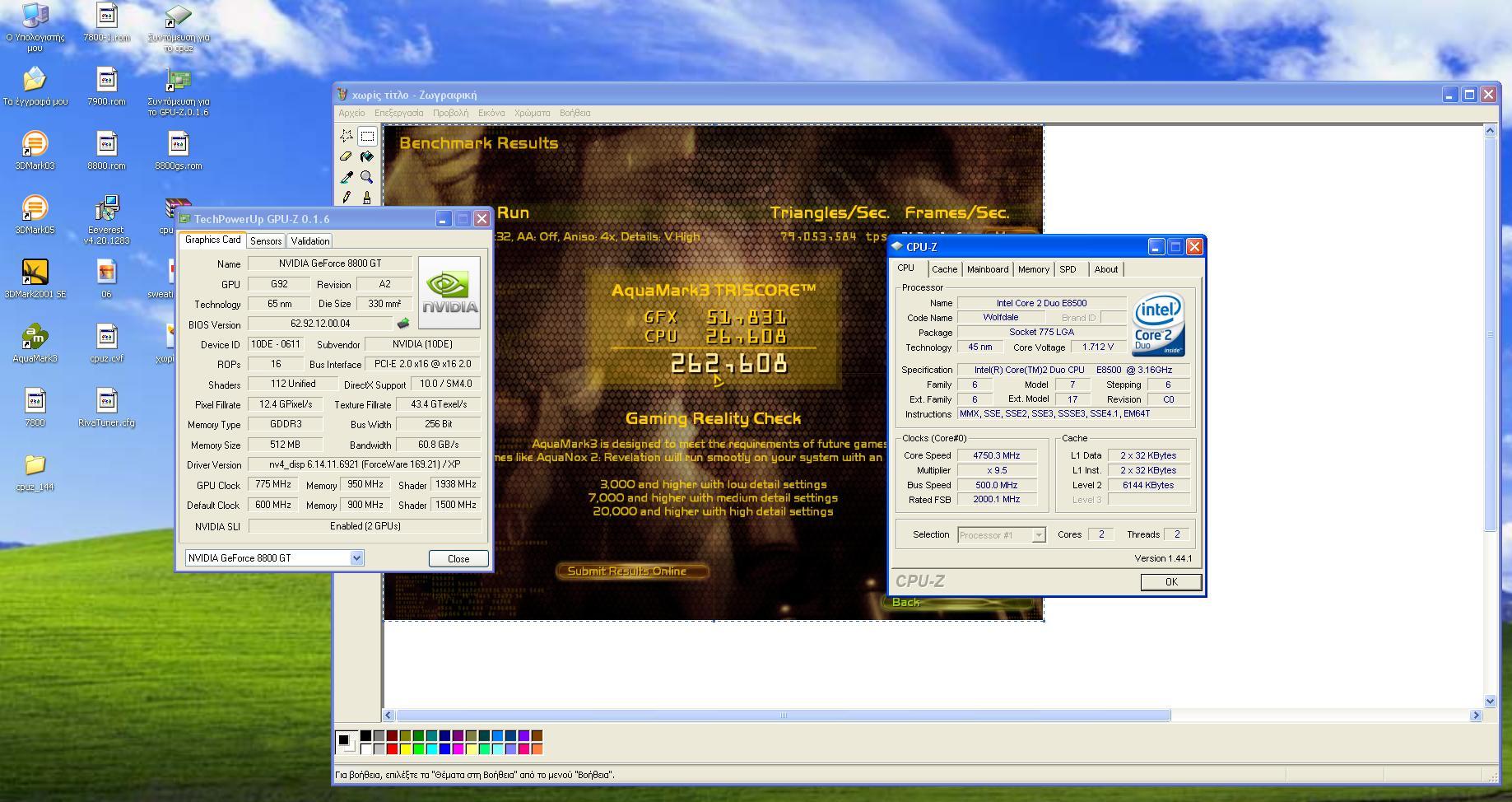
Task: Switch to the Sensors tab in GPU-Z
Action: pyautogui.click(x=266, y=240)
